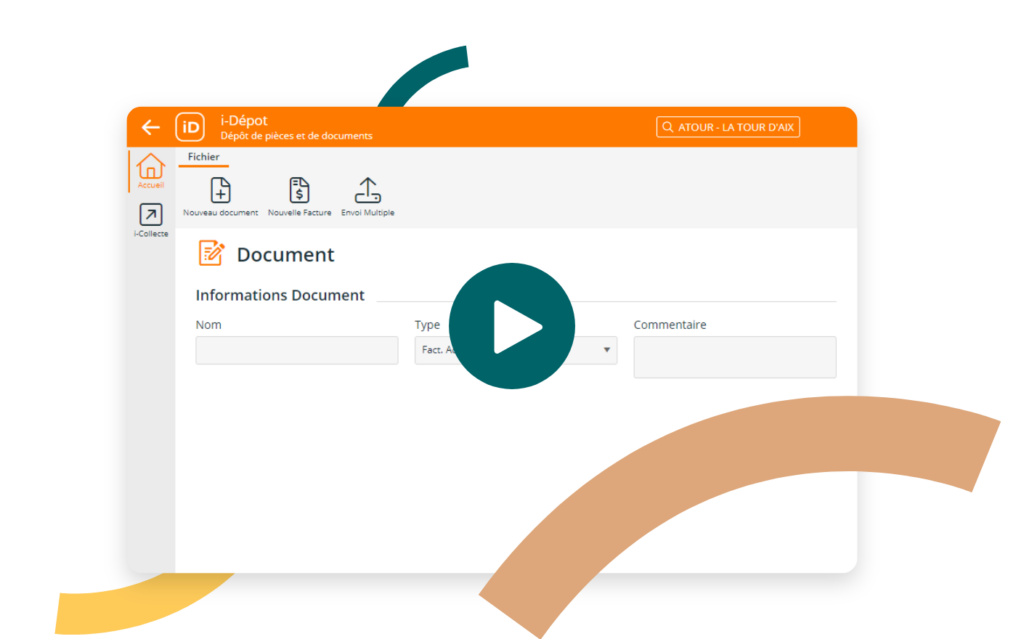Expand the Type dropdown arrow
Screen dimensions: 1024x639
606,350
